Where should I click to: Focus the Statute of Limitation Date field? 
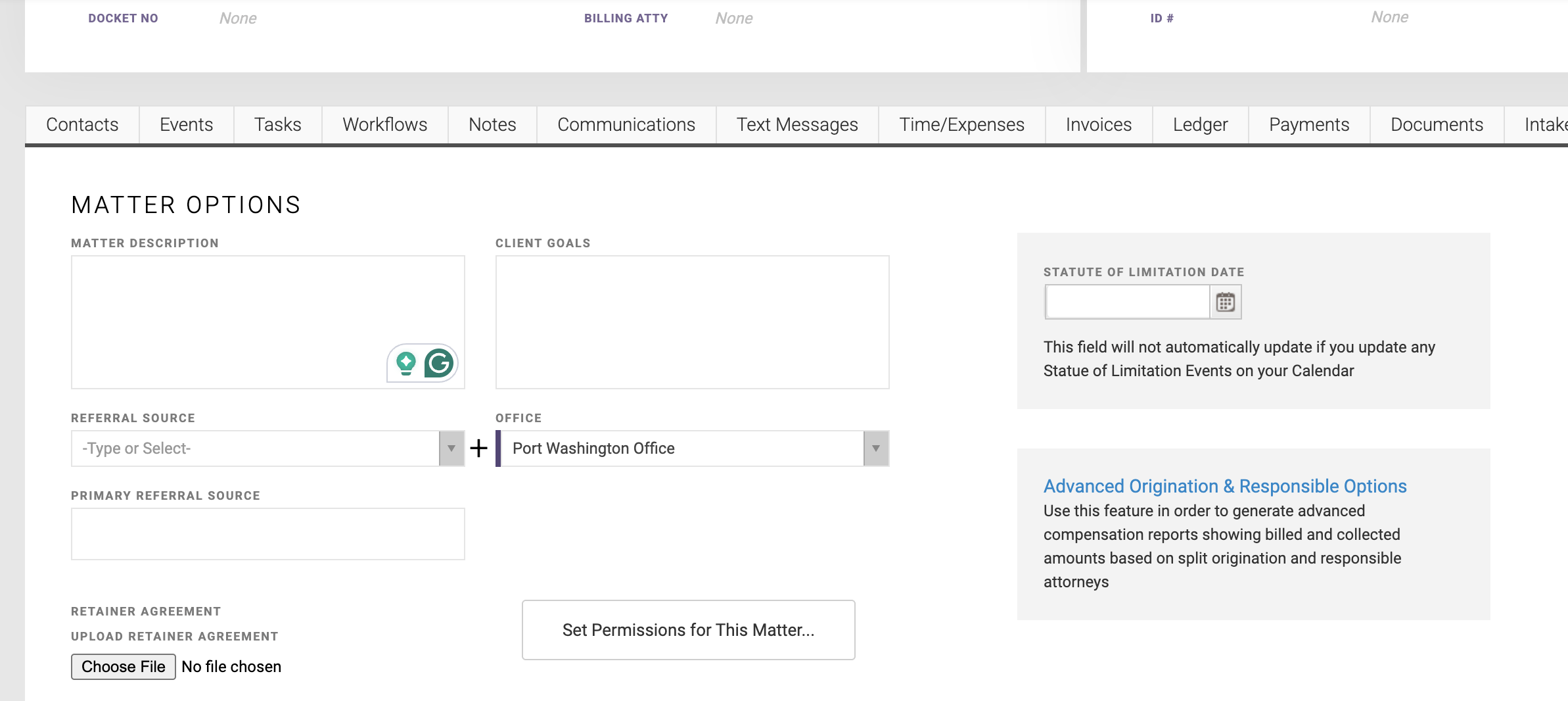click(x=1128, y=302)
